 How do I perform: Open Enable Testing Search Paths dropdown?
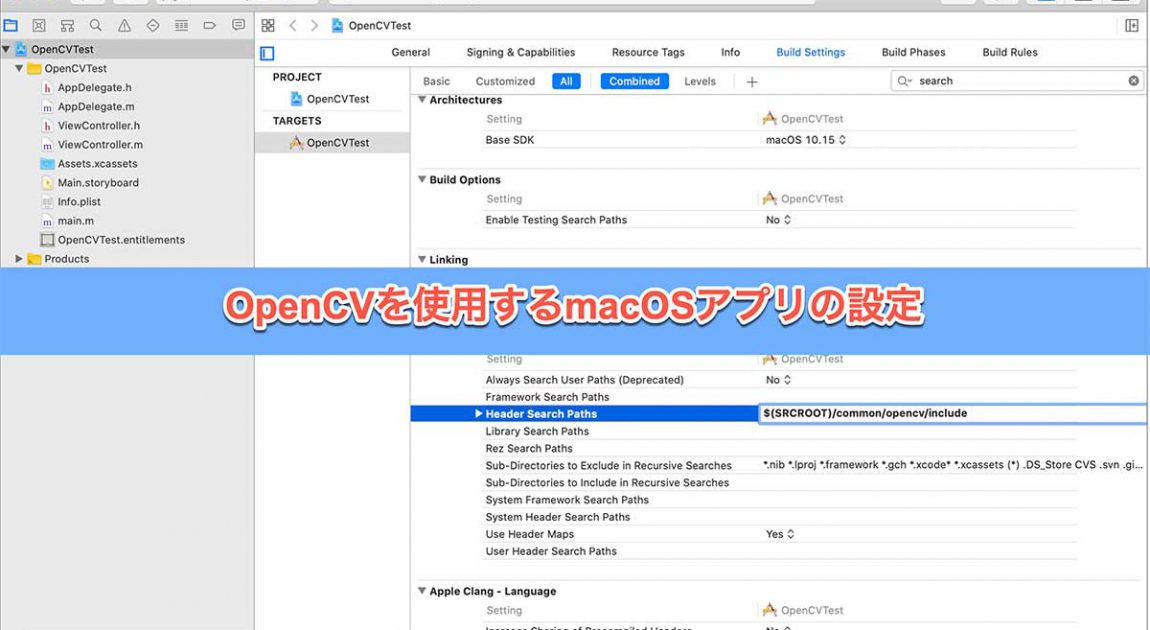tap(778, 220)
